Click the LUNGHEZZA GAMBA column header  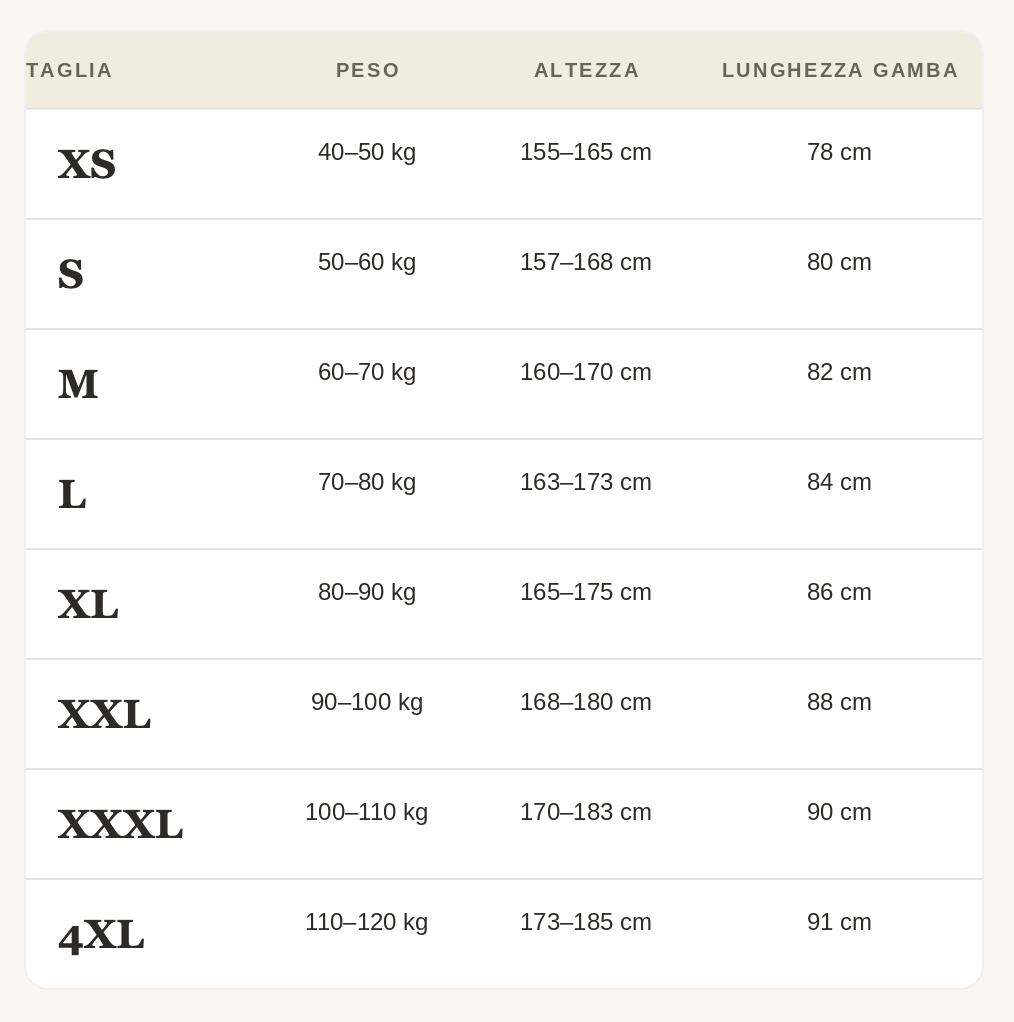pos(840,70)
